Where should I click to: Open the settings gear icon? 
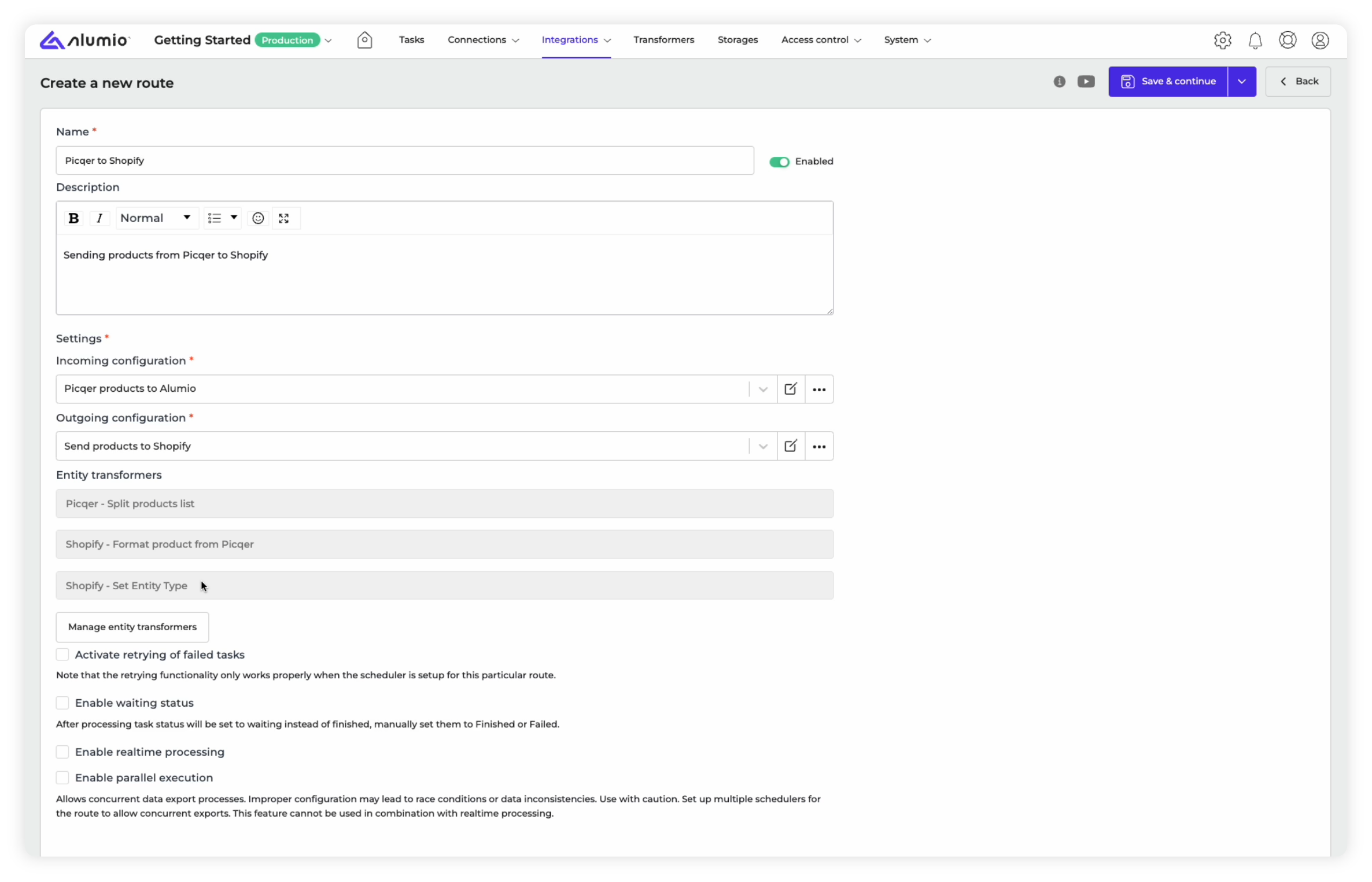(1222, 40)
